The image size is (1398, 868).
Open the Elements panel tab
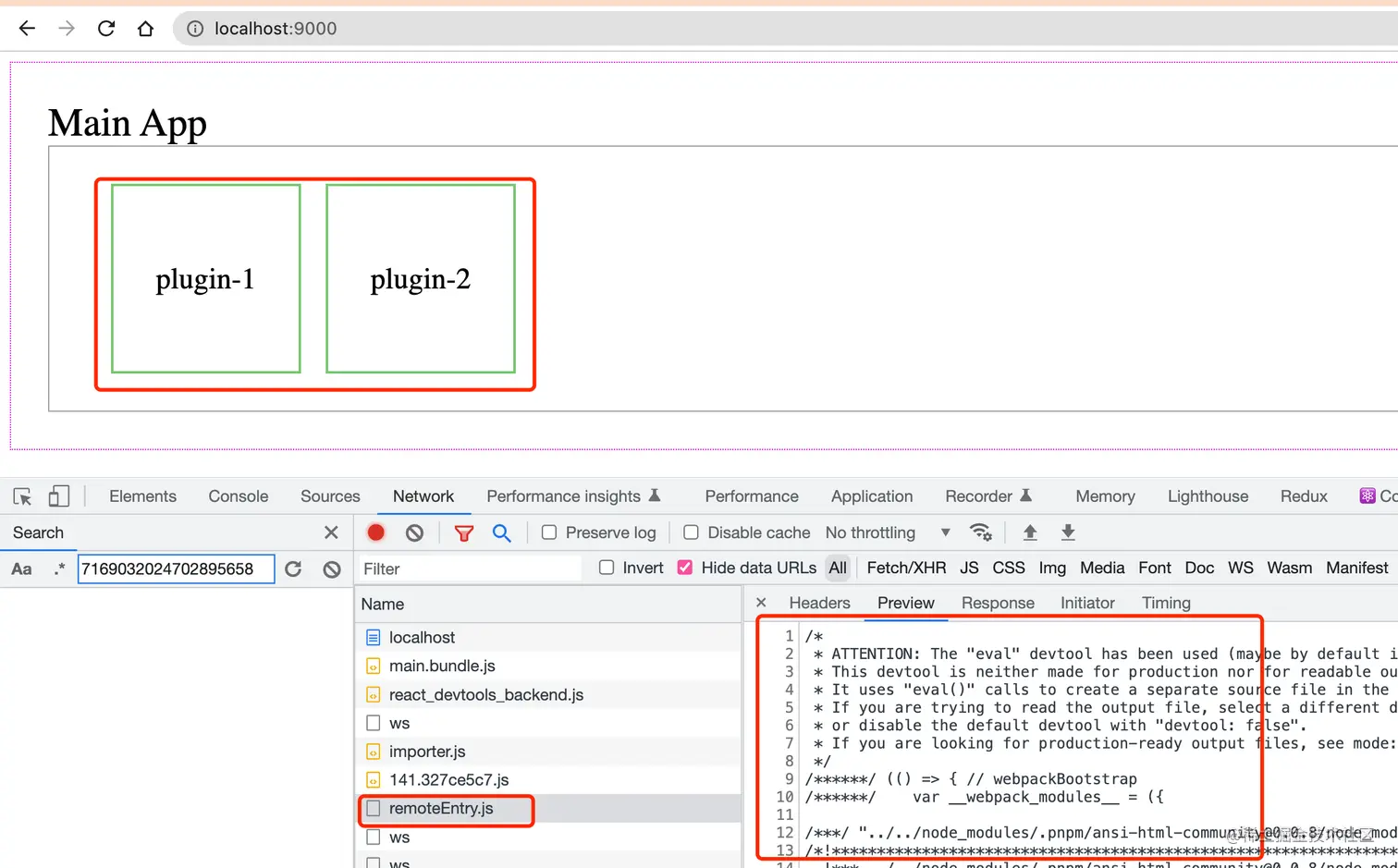point(142,496)
